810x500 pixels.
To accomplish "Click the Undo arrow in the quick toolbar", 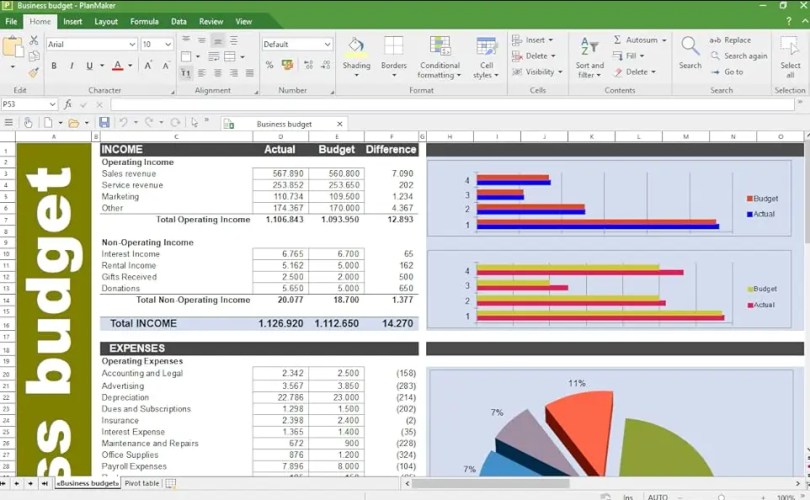I will (x=123, y=122).
